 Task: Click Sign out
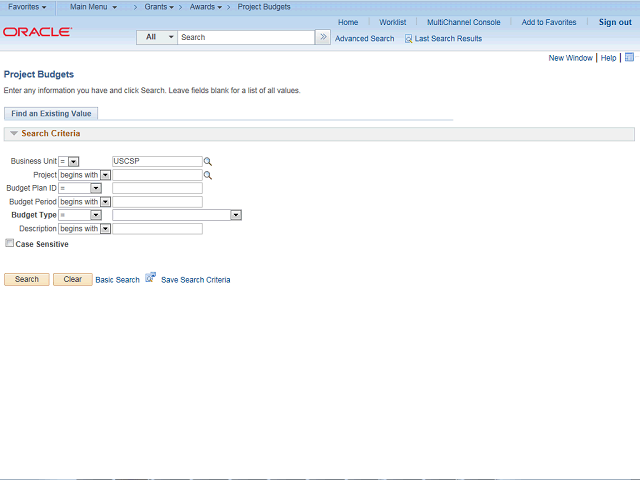[615, 22]
